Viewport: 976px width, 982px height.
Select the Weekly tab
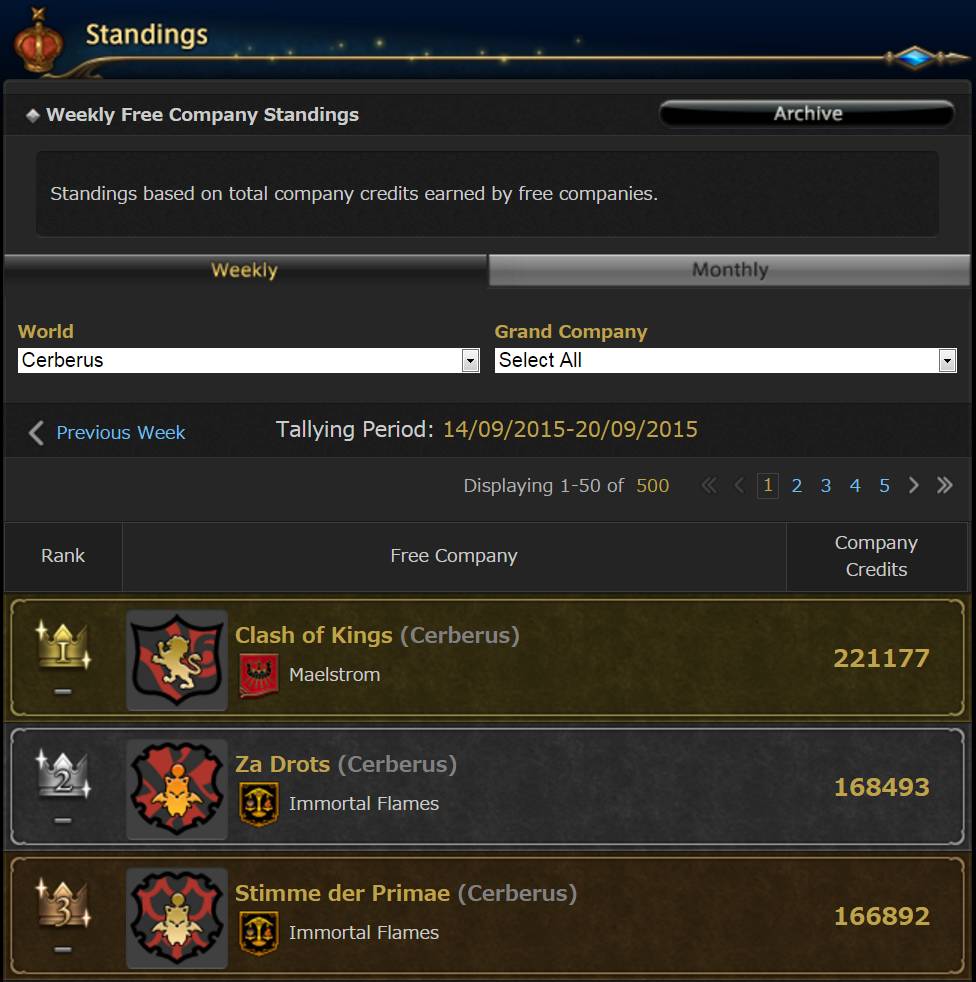[x=245, y=270]
